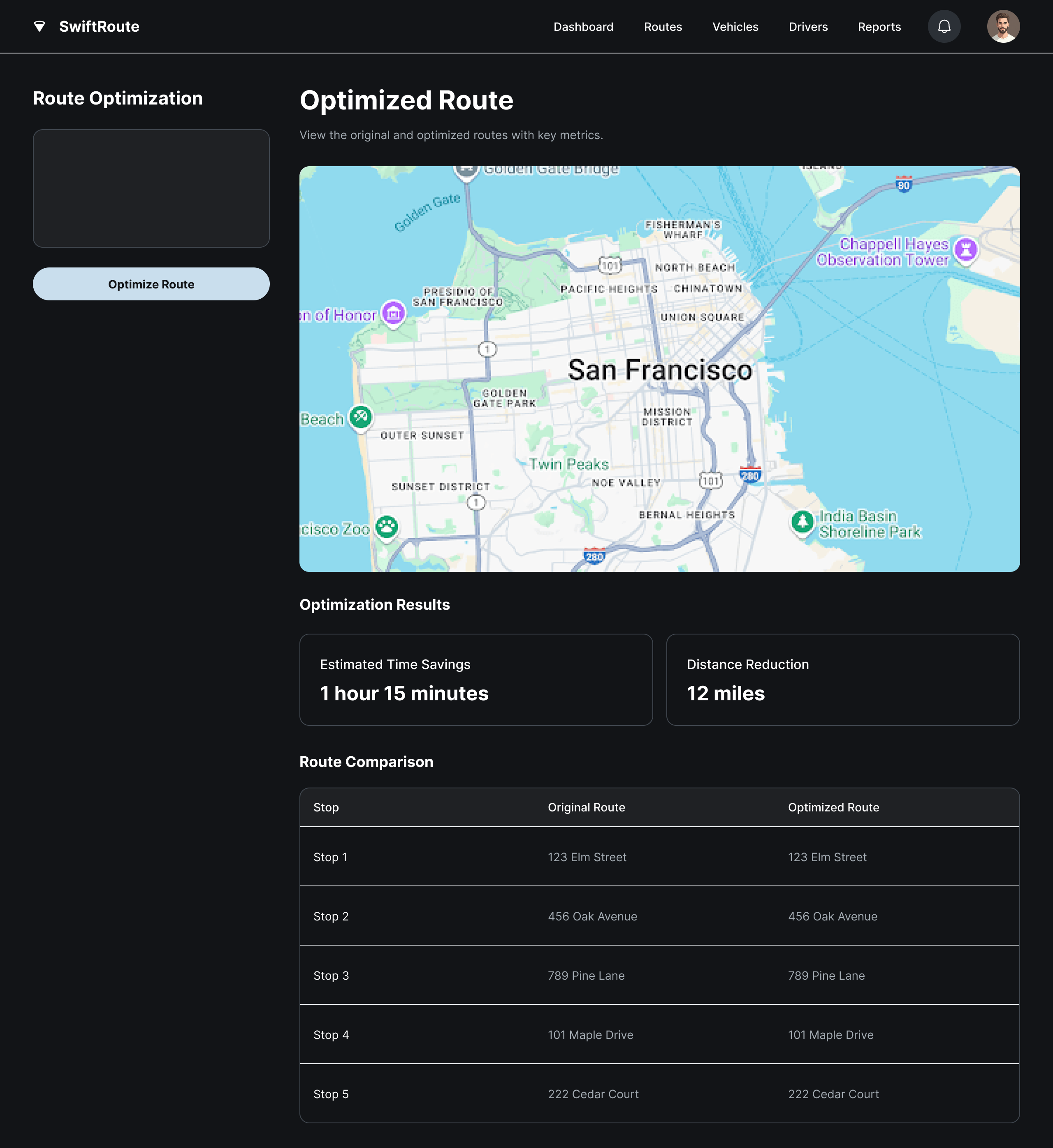Switch to the Vehicles page
The width and height of the screenshot is (1053, 1148).
coord(735,27)
